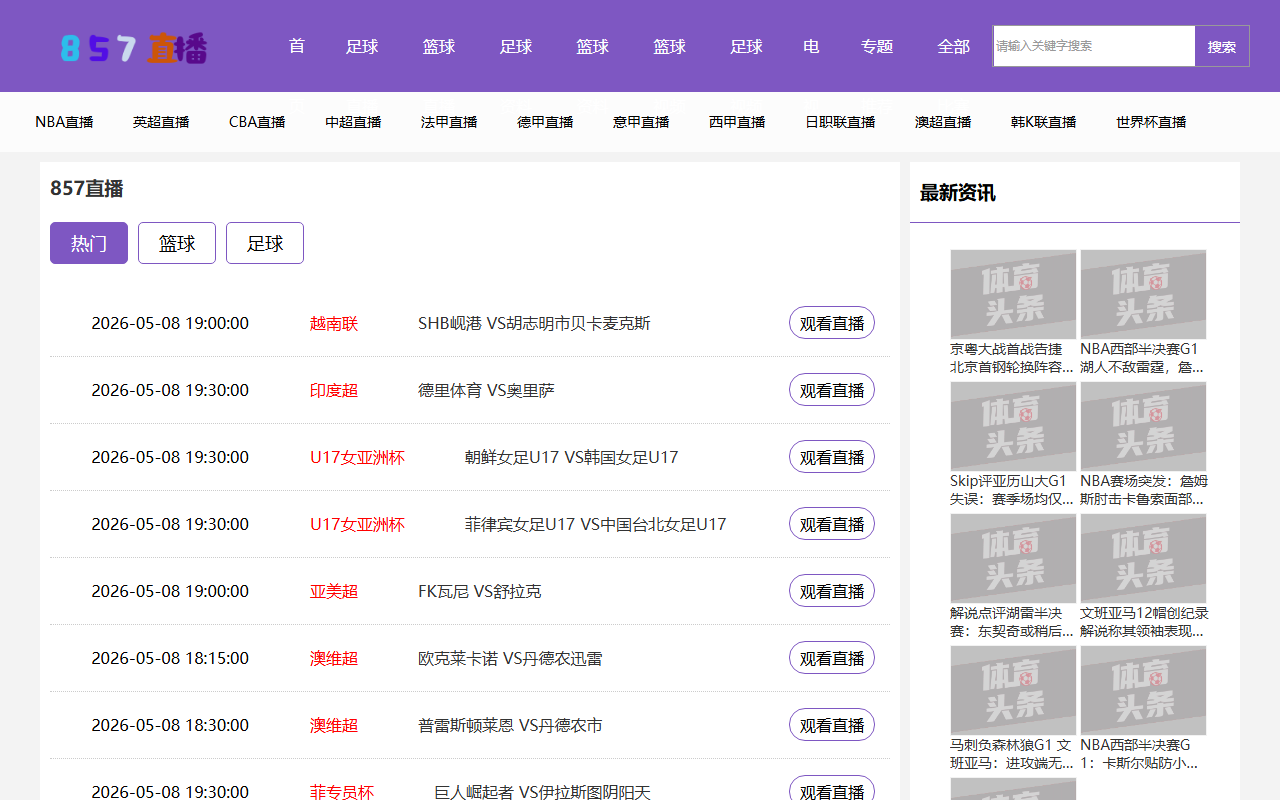Click the 亚美超 league label

pyautogui.click(x=334, y=591)
